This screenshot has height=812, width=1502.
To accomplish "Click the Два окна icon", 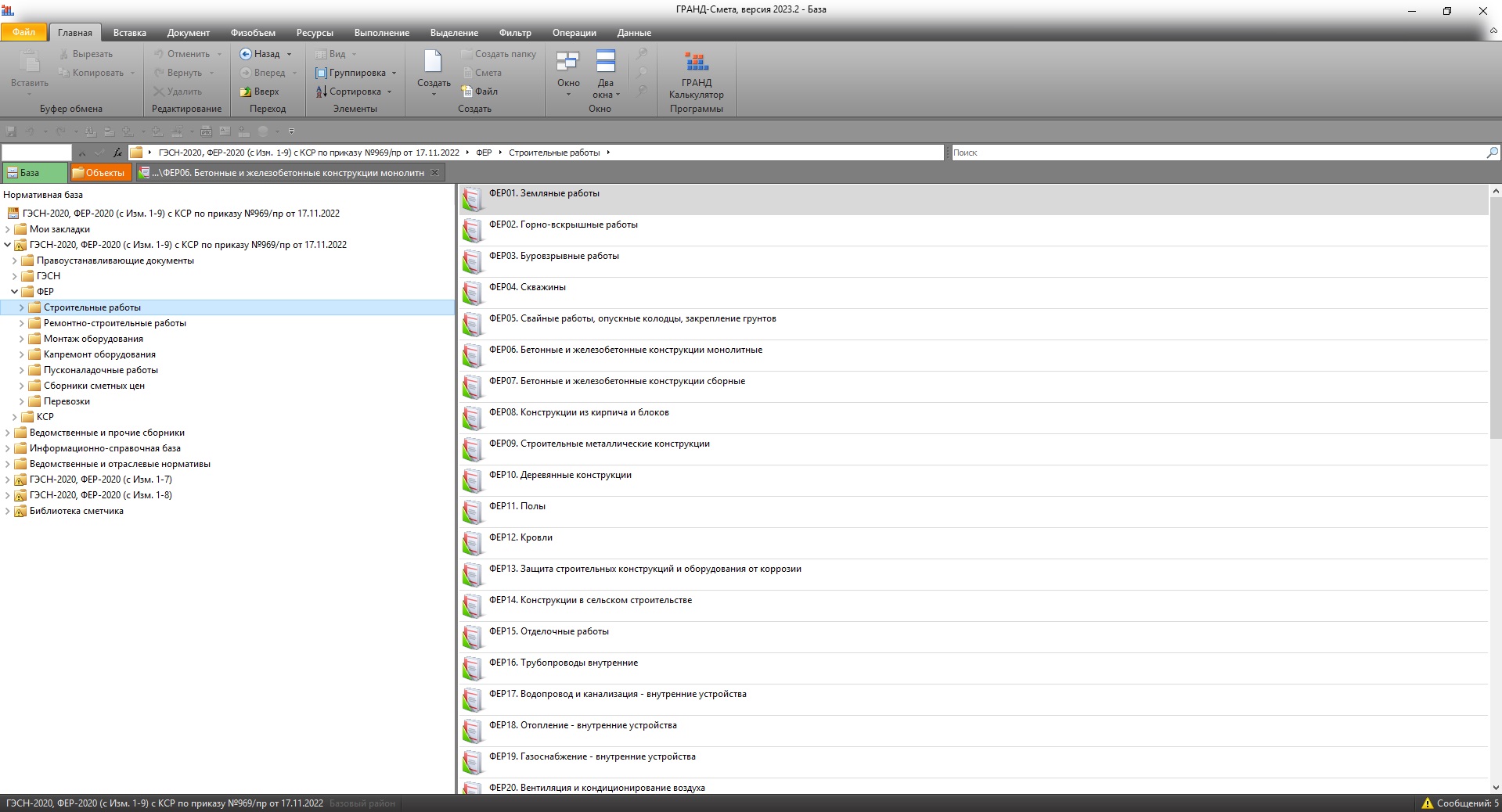I will [606, 61].
